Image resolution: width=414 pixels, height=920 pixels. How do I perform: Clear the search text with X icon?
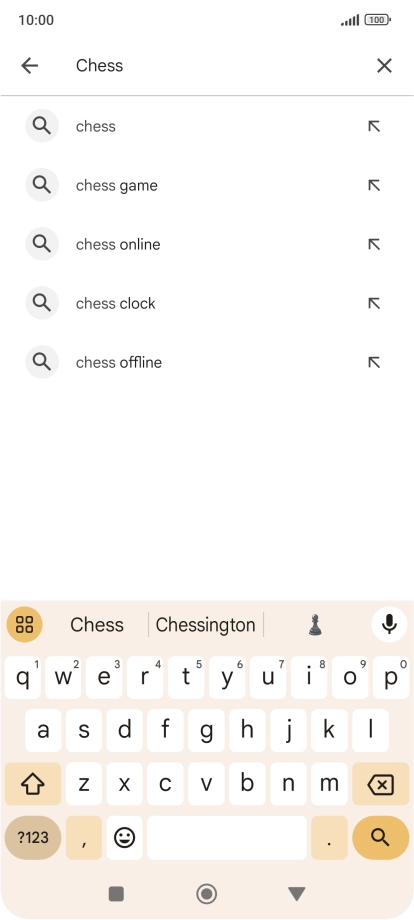point(384,66)
